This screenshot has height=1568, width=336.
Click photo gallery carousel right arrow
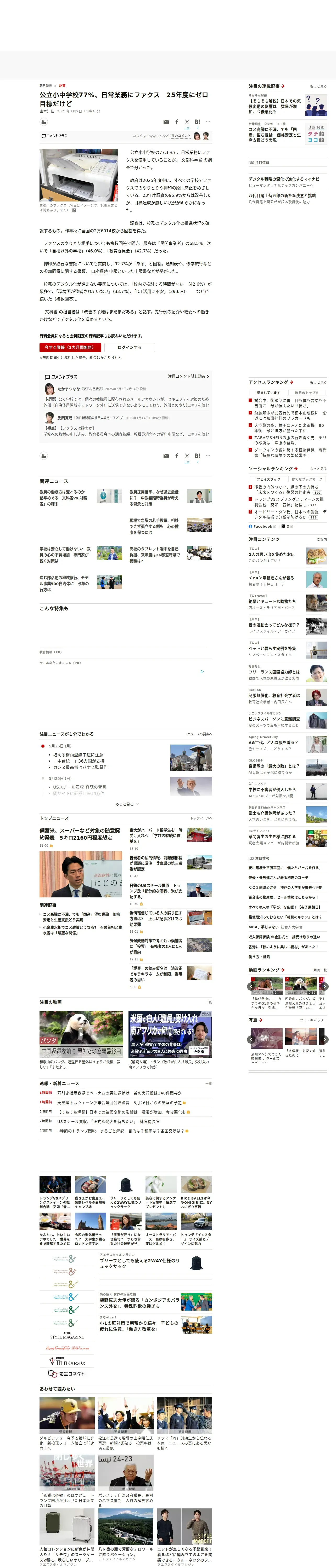coord(324,1039)
